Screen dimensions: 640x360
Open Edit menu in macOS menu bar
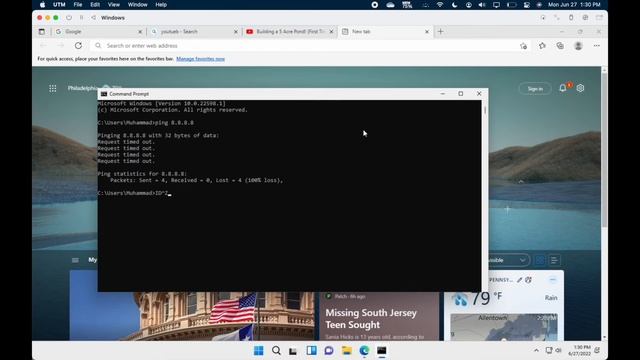(x=95, y=4)
